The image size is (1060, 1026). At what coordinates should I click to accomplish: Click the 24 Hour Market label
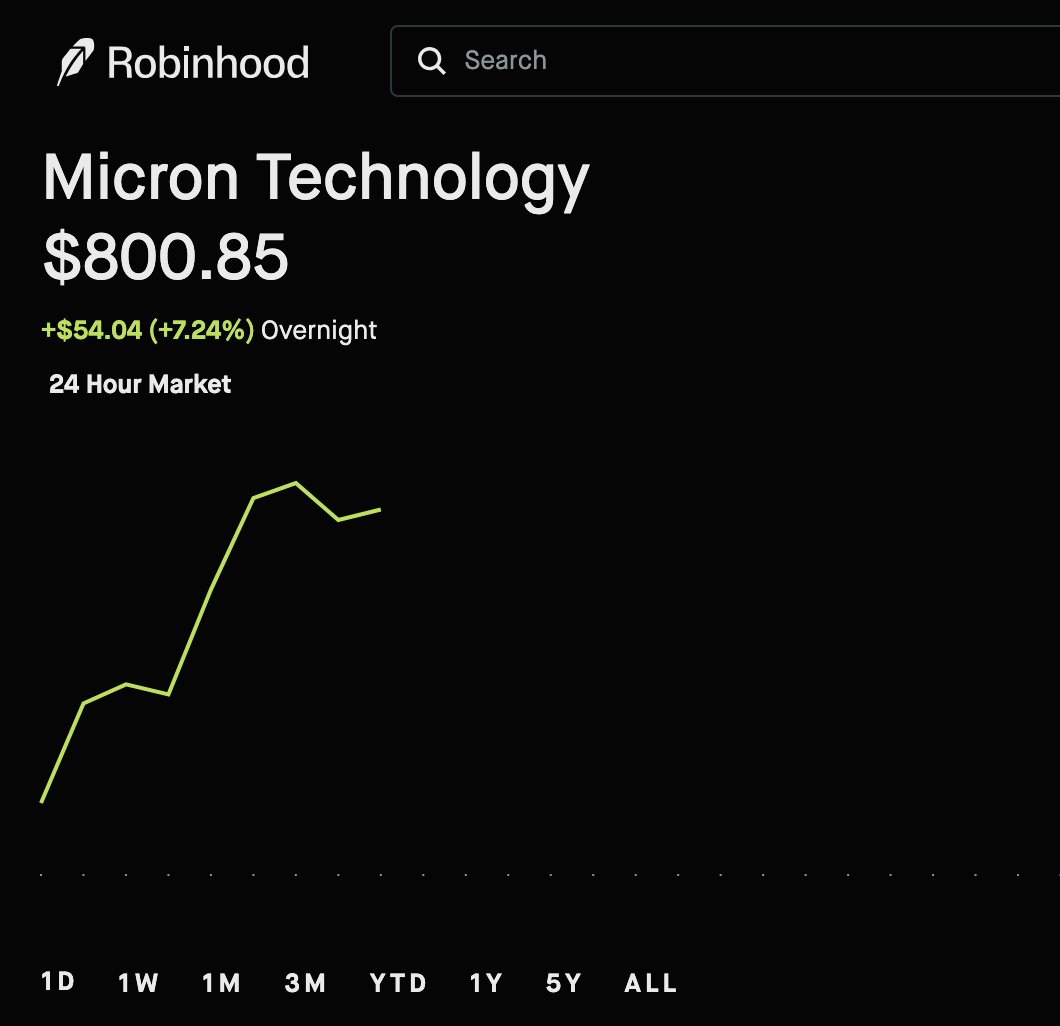(140, 384)
